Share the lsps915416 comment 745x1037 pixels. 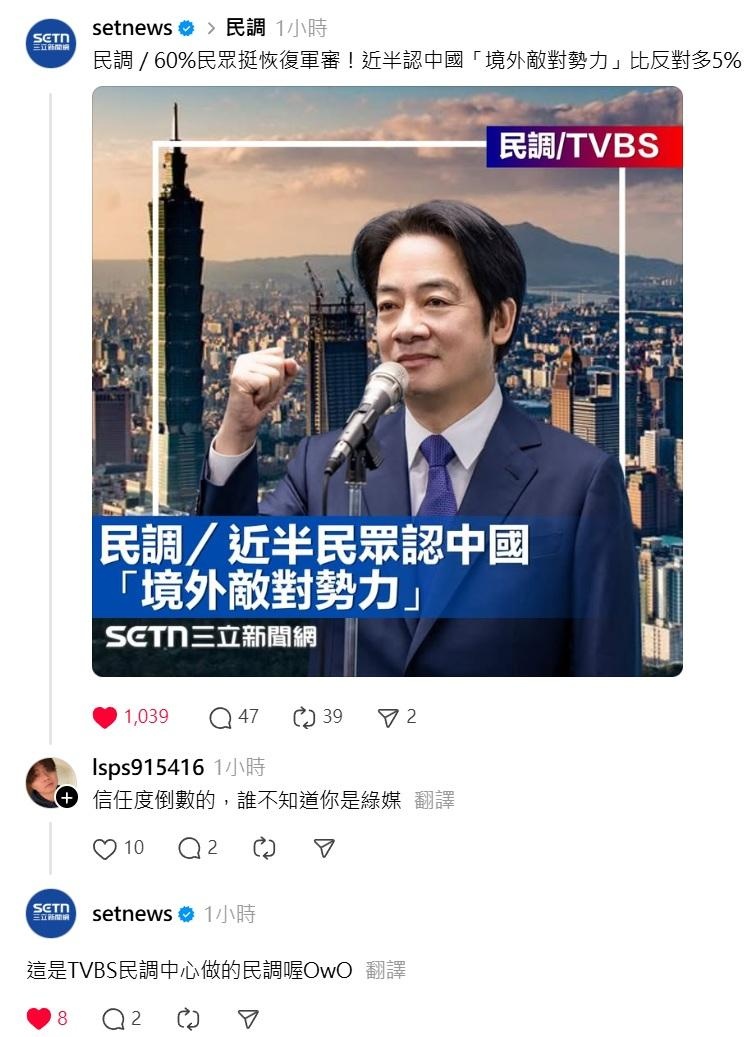pyautogui.click(x=324, y=849)
